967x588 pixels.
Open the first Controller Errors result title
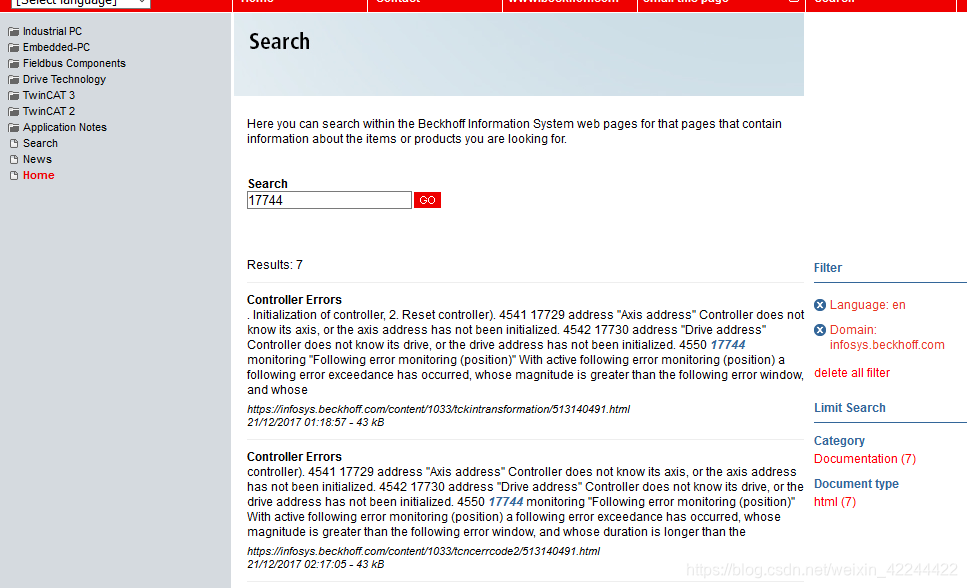294,300
